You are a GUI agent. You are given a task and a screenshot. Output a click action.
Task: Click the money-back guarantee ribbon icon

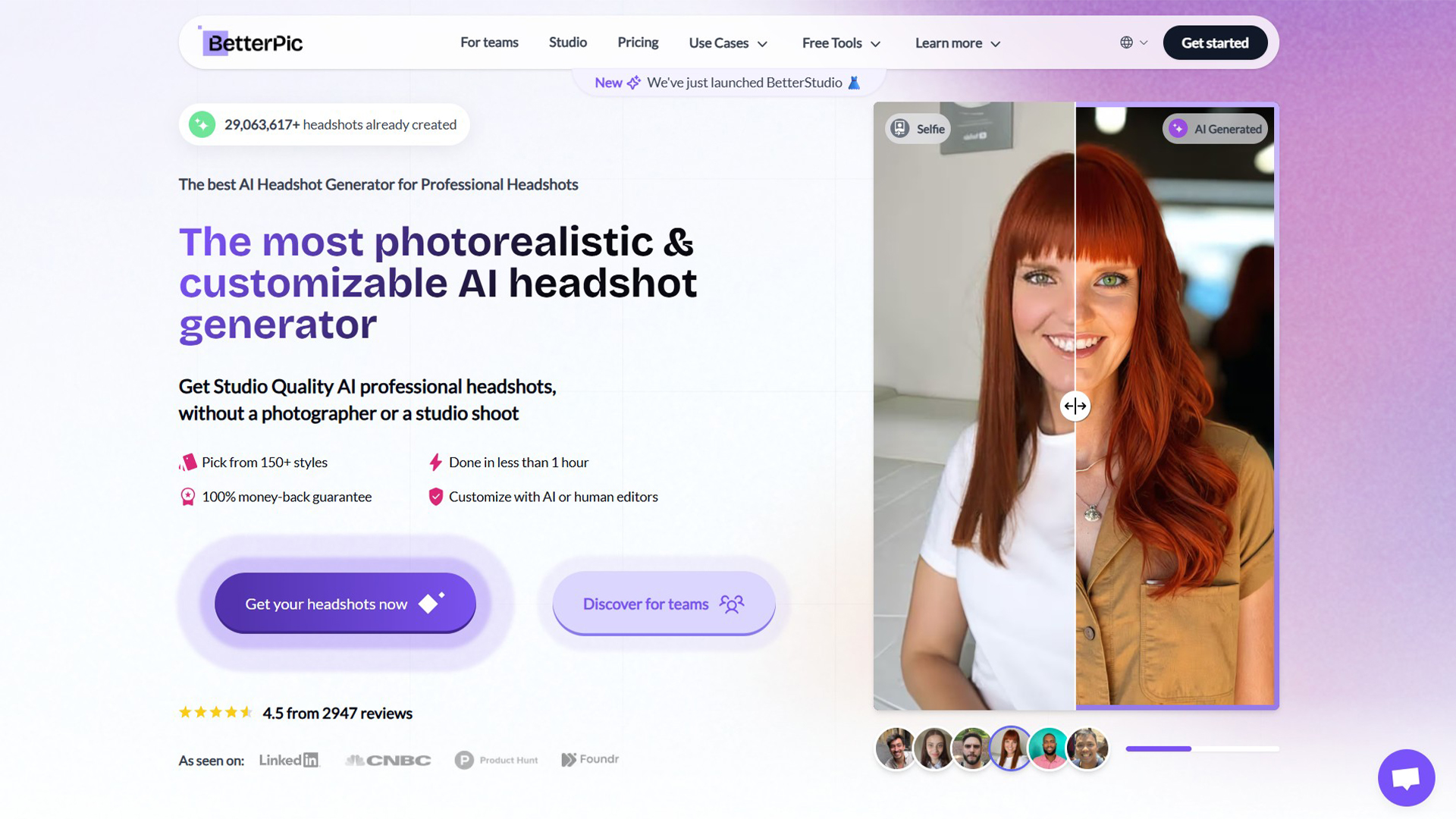187,497
